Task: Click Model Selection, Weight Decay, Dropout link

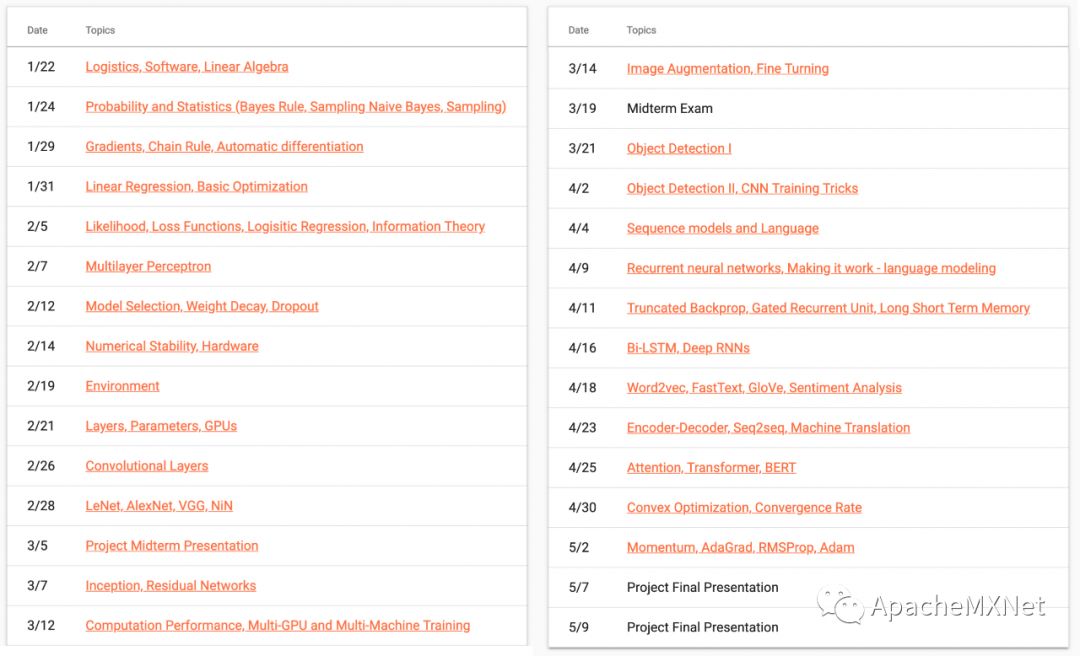Action: 202,307
